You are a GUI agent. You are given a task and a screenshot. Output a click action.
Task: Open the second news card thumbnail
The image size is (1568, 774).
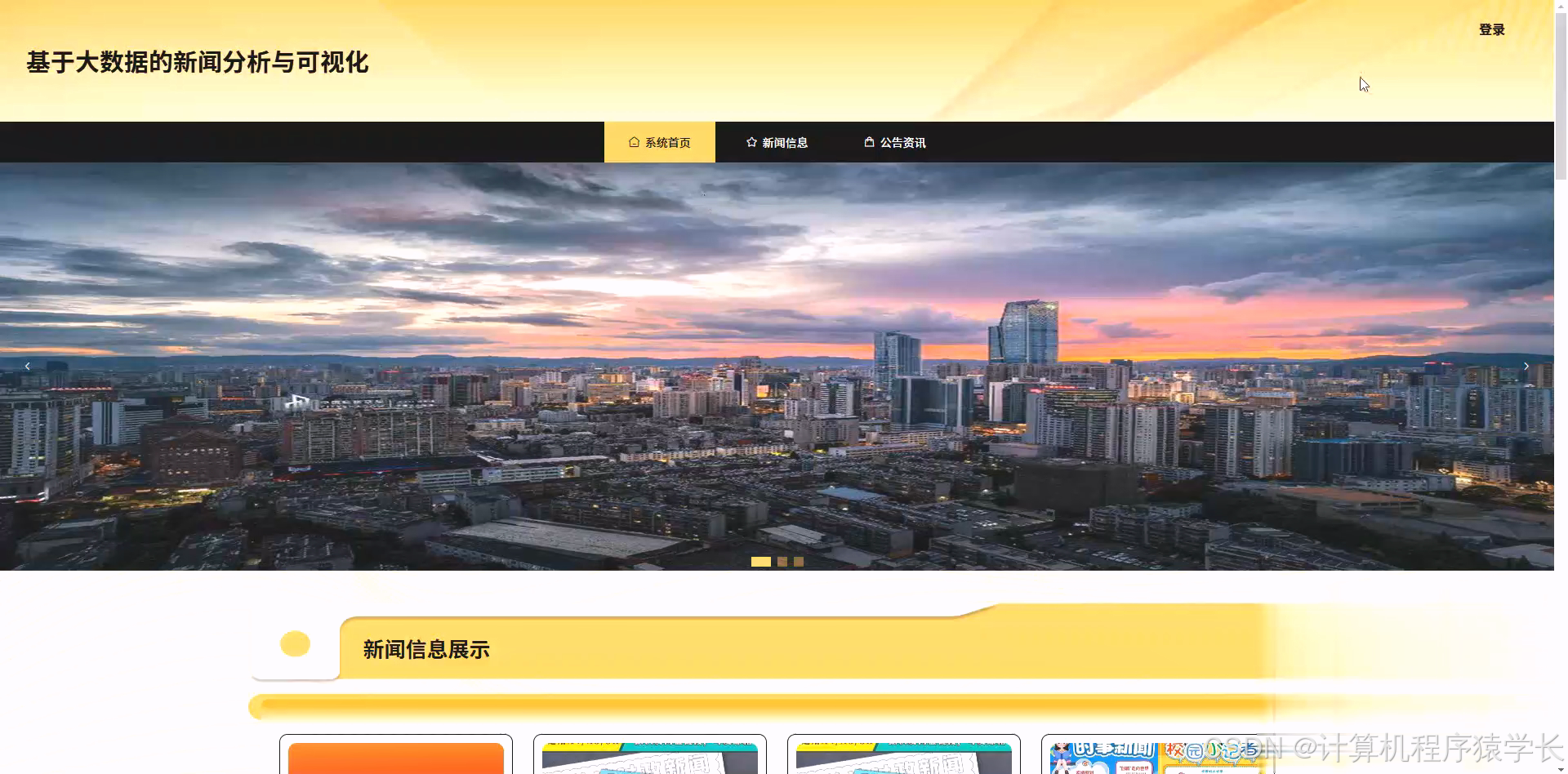coord(650,758)
